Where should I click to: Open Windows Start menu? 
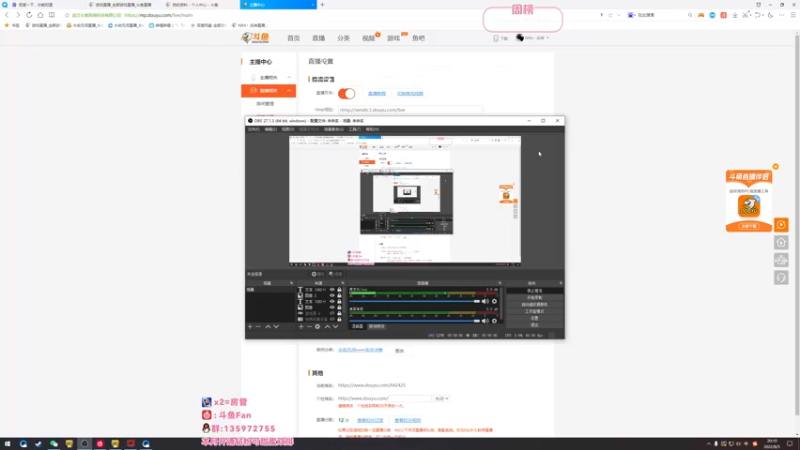click(x=7, y=444)
